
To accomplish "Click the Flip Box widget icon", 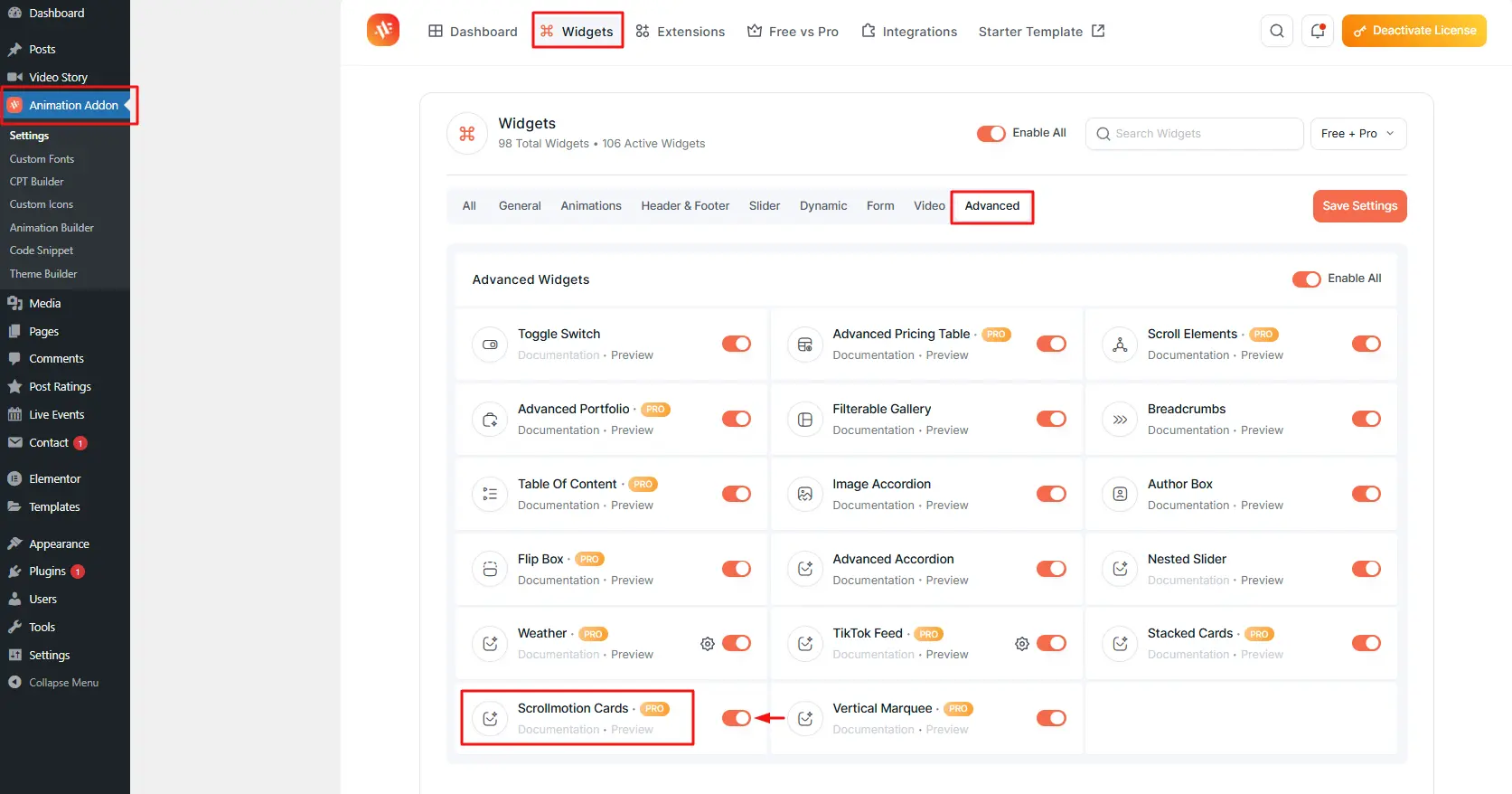I will 490,570.
